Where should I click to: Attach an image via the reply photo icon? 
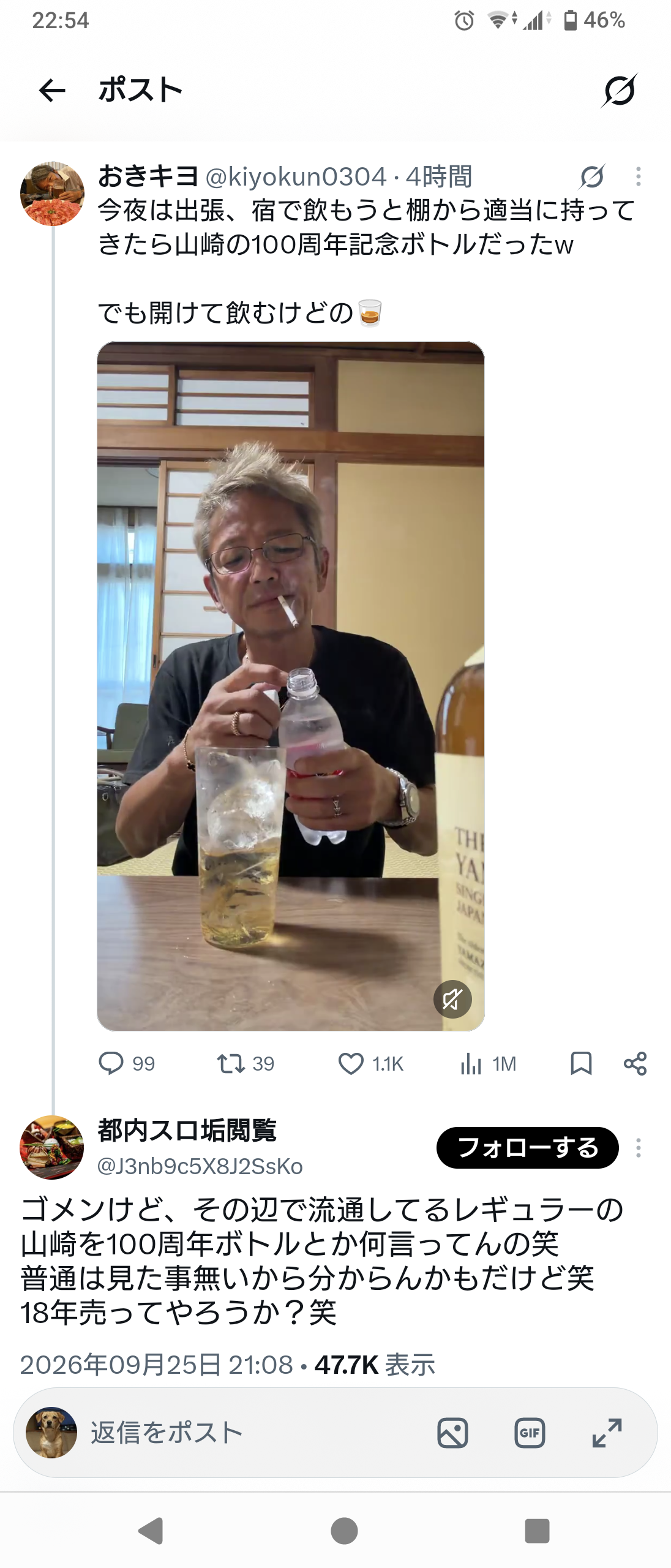453,1433
